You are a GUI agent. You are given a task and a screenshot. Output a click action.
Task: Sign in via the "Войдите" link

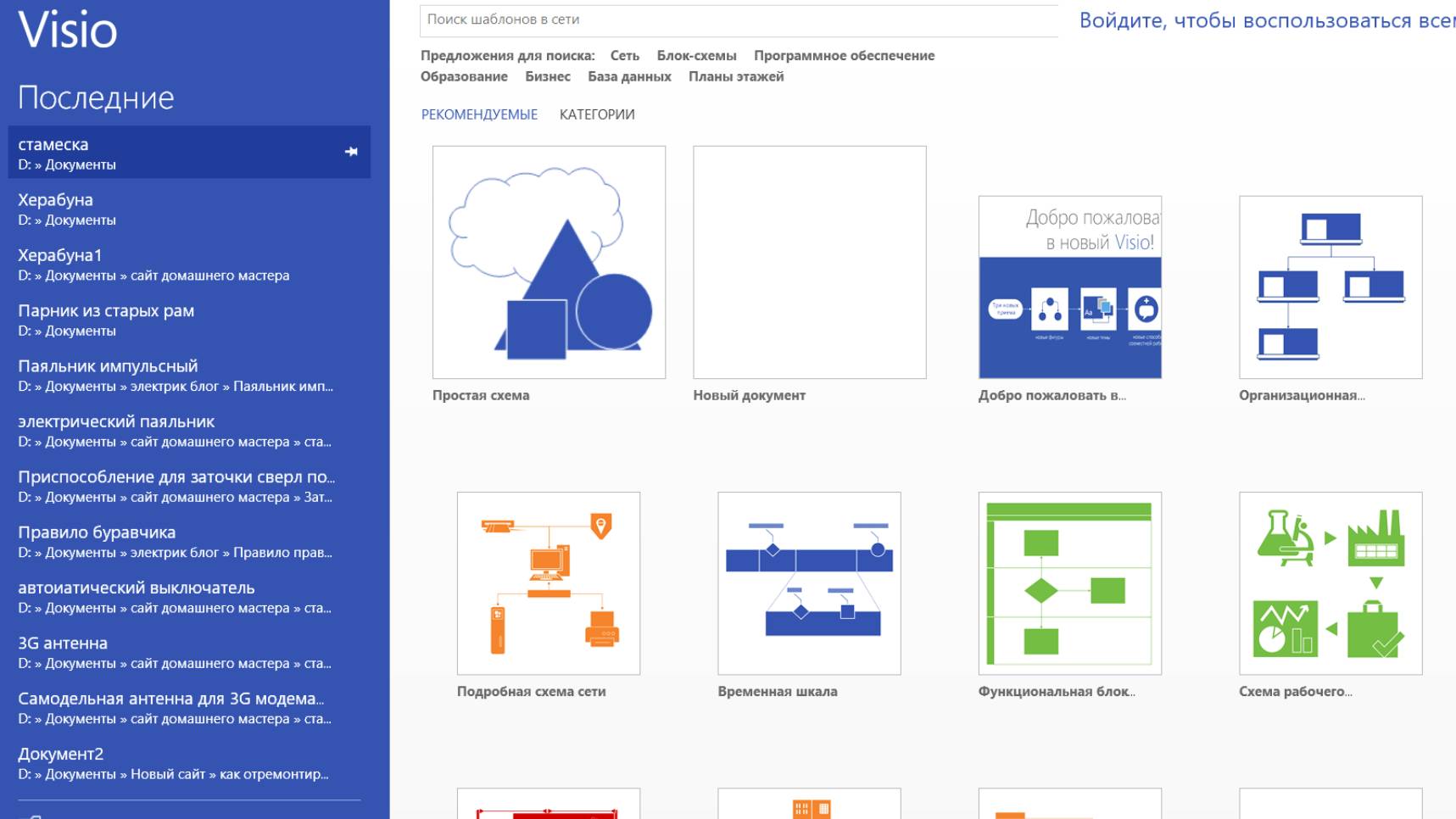pos(1187,25)
